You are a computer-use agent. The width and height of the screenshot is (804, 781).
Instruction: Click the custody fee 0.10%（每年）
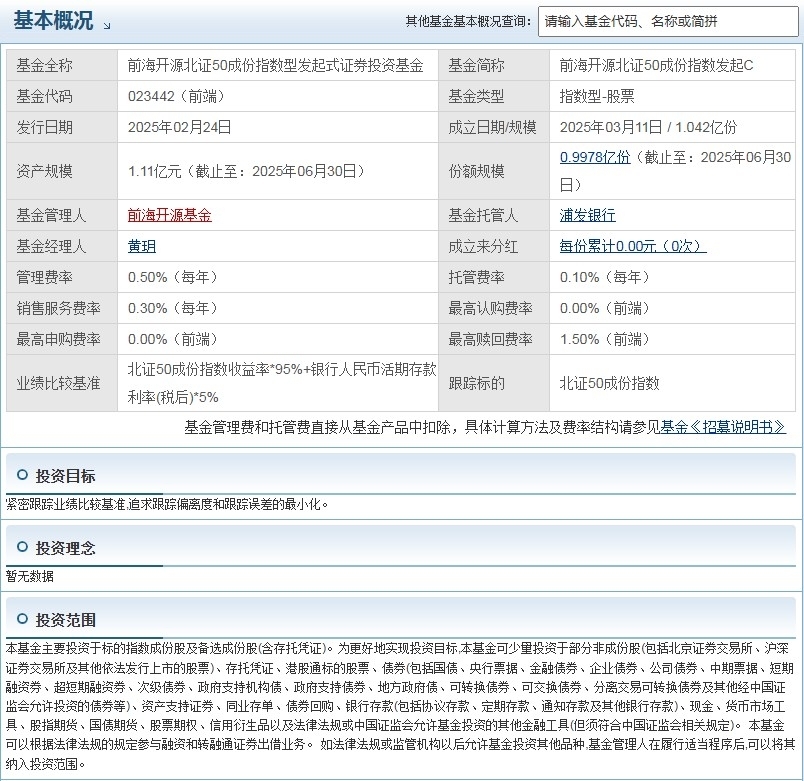(x=605, y=277)
